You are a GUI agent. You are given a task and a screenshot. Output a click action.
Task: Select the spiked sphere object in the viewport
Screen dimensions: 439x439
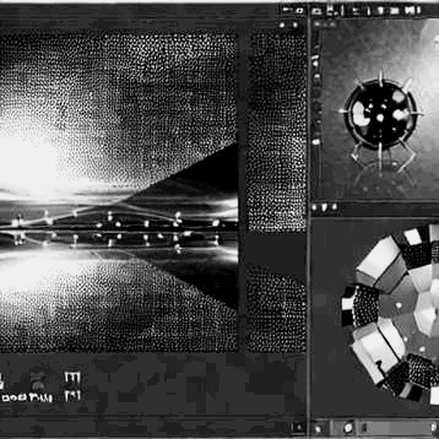click(x=380, y=115)
